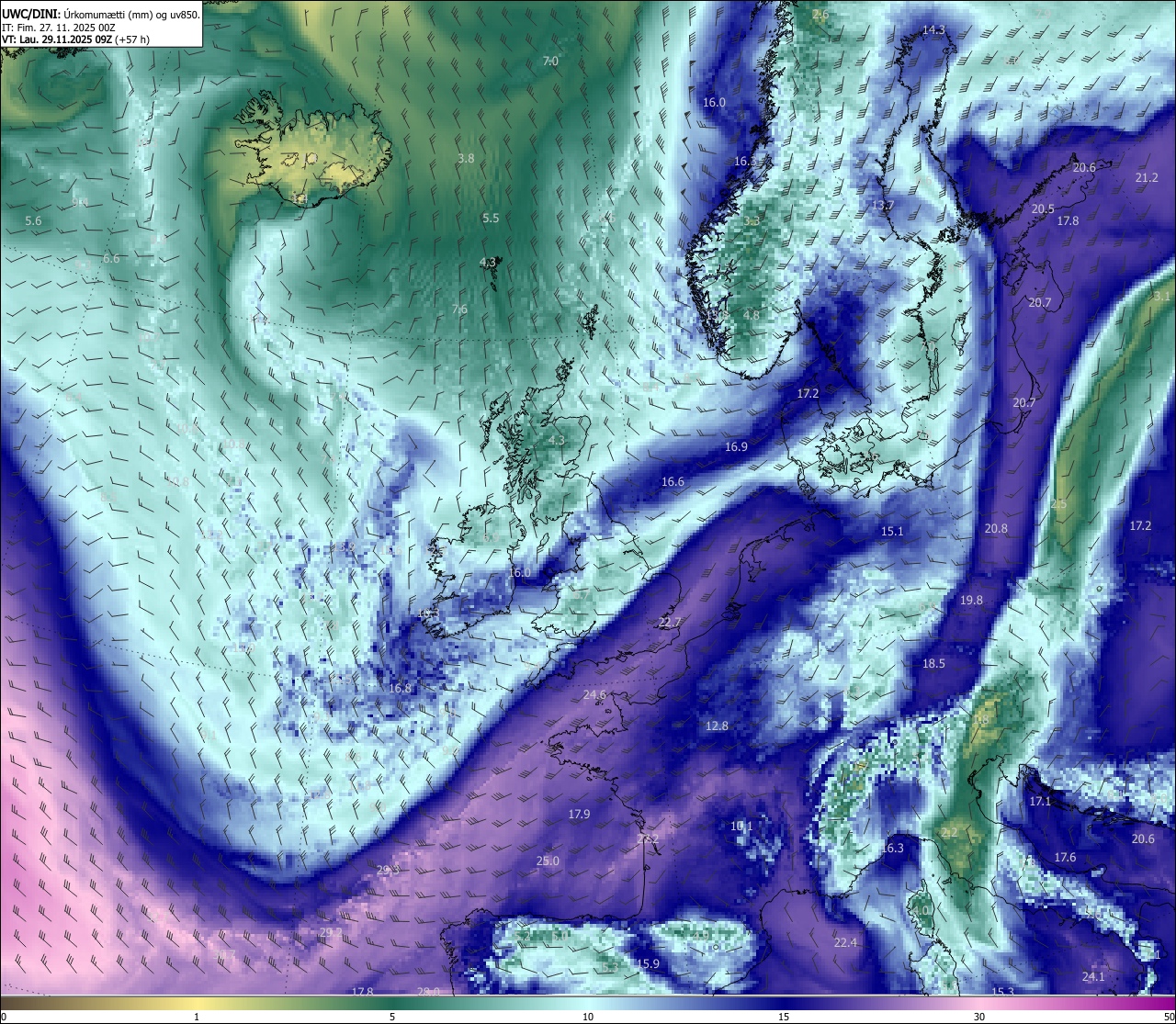
Task: Click the map value 22.7
Action: pos(670,623)
